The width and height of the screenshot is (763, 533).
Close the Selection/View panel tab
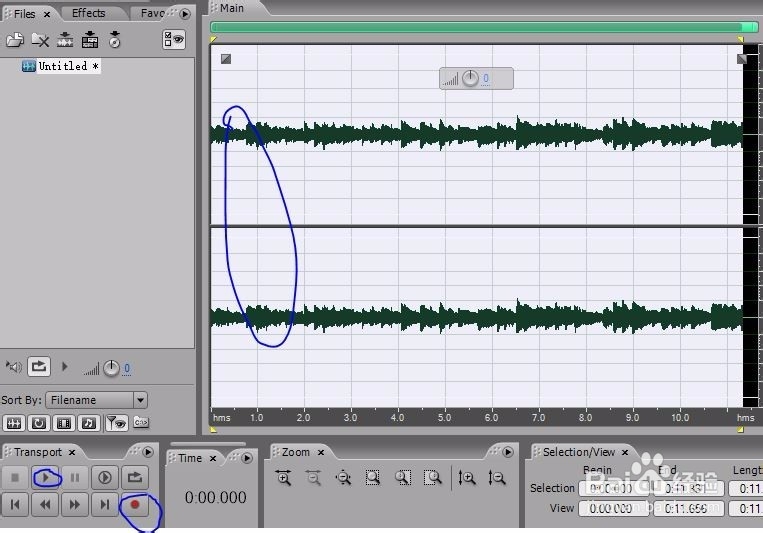coord(625,452)
